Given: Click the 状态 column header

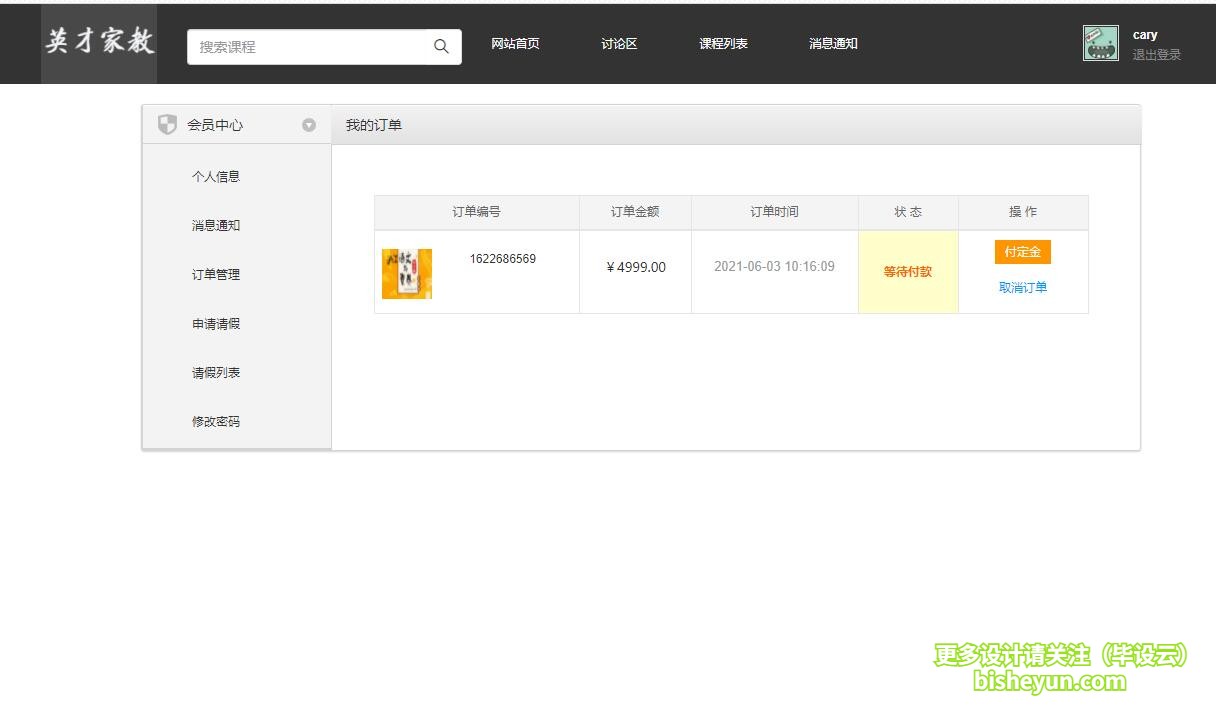Looking at the screenshot, I should pos(908,212).
